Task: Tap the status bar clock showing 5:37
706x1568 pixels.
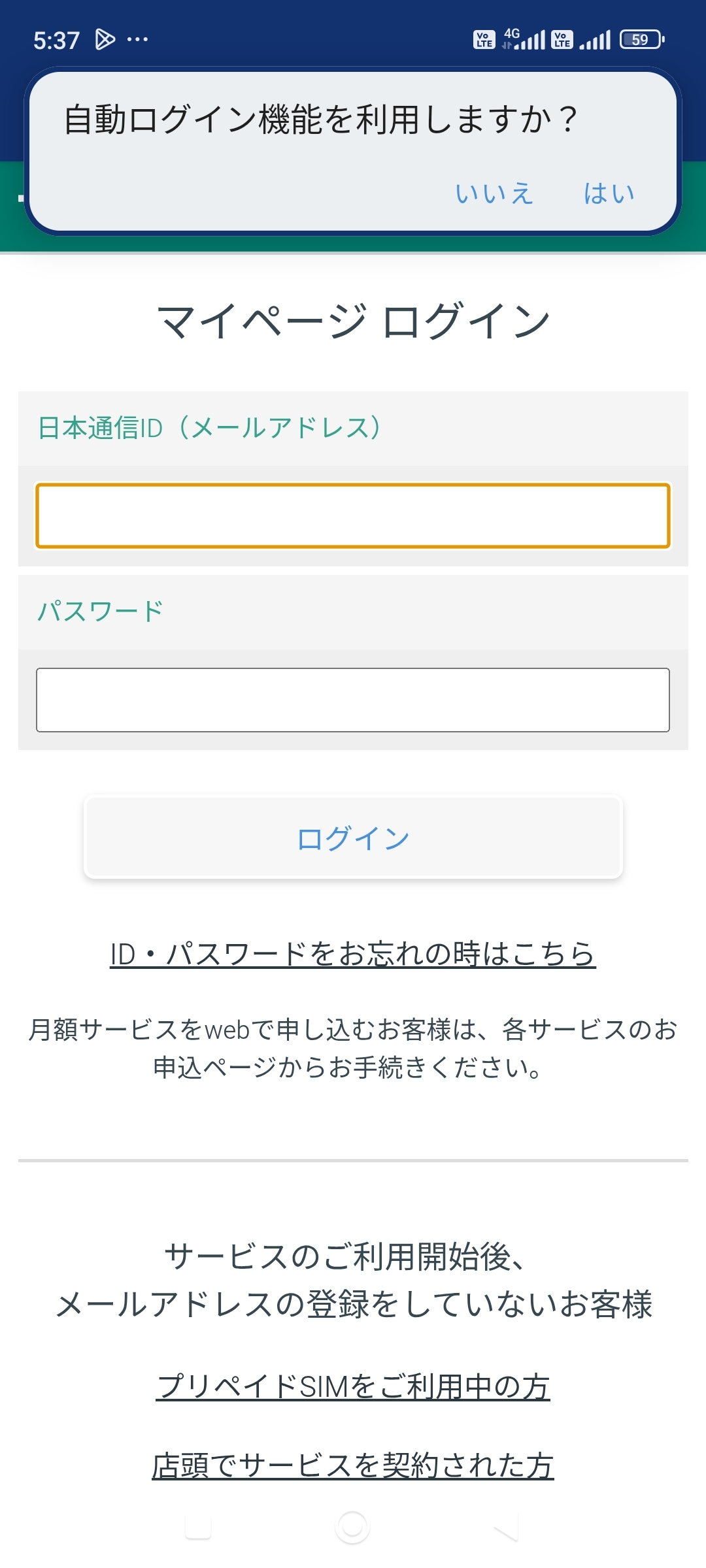Action: [x=56, y=41]
